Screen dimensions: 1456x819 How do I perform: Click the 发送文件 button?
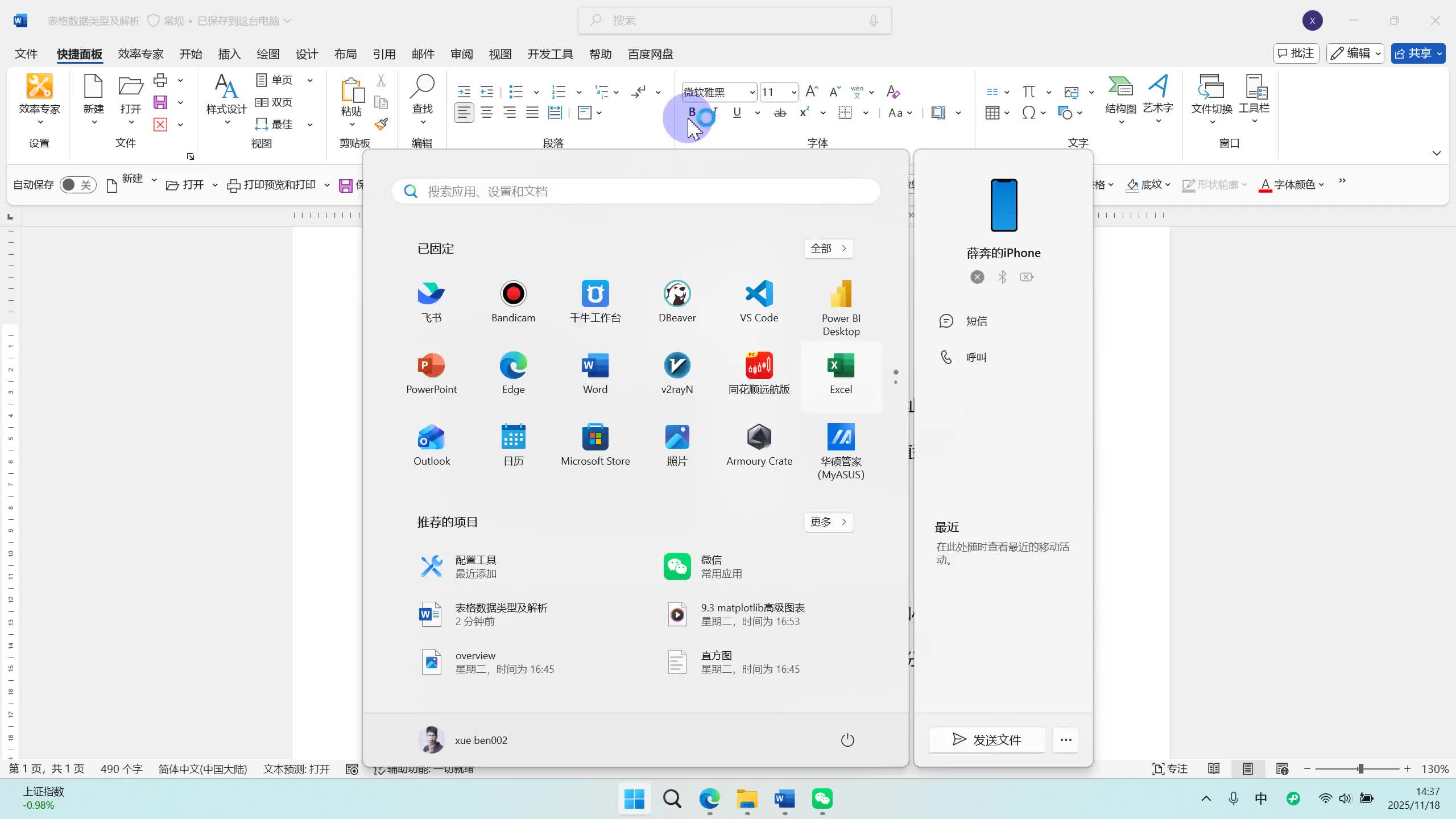987,739
